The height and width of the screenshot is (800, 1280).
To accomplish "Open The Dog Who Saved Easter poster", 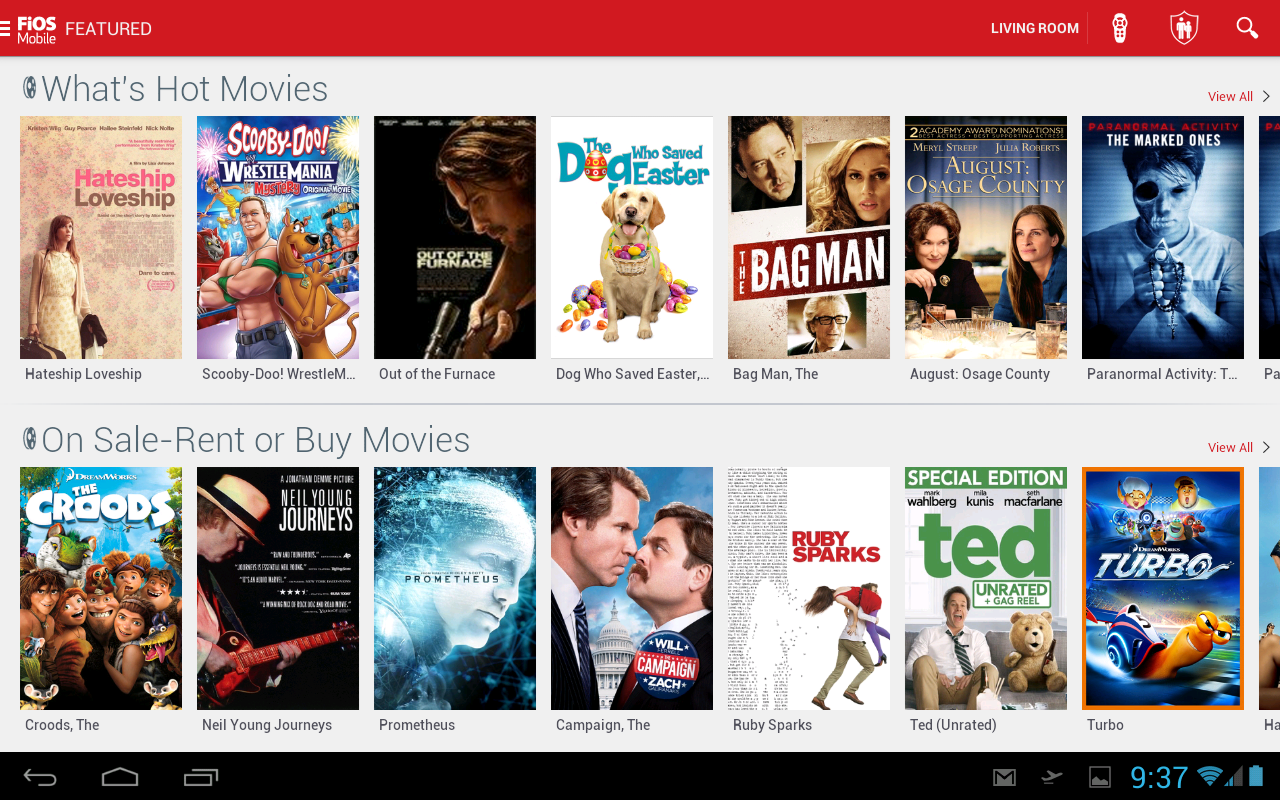I will click(x=632, y=237).
